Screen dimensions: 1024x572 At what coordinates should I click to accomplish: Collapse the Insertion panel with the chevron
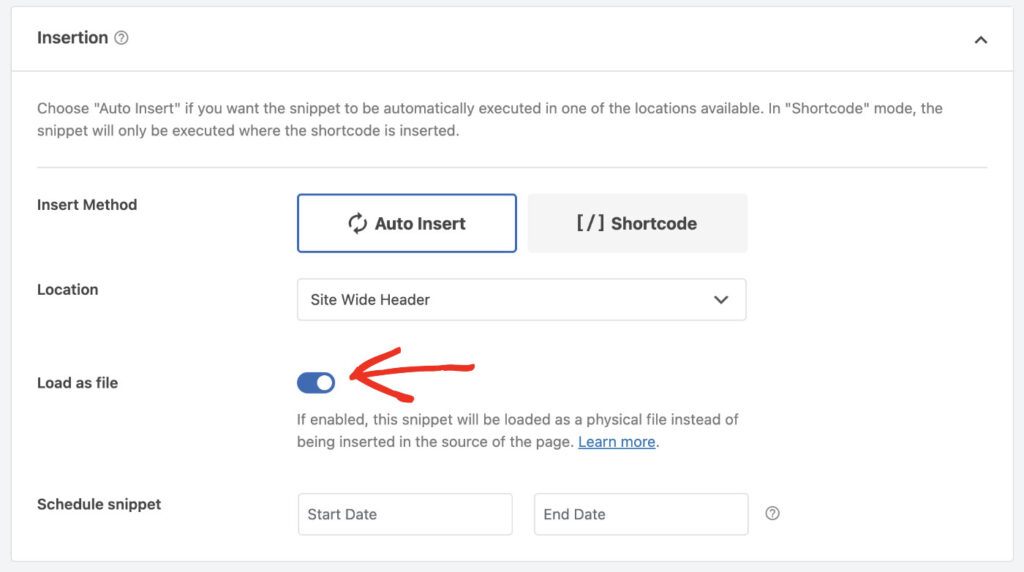[x=980, y=40]
